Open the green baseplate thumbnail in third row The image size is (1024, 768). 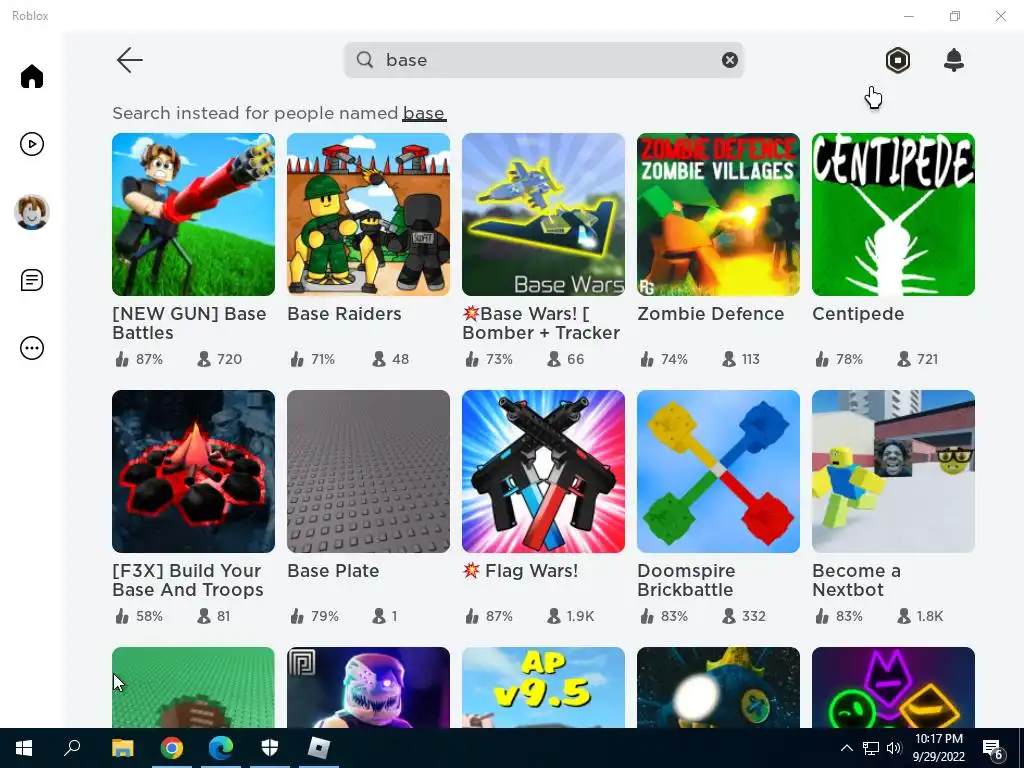tap(193, 687)
